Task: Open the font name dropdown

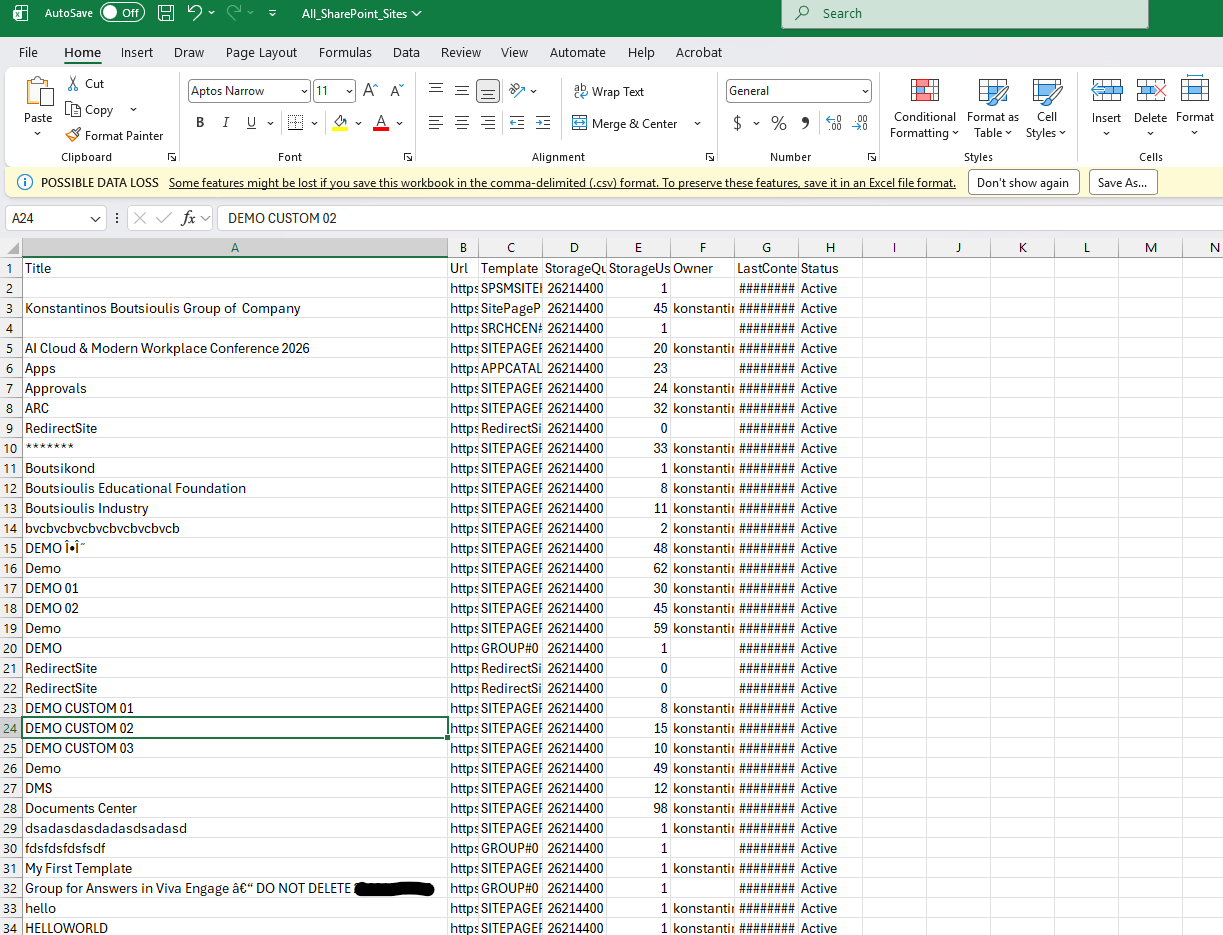Action: [x=304, y=91]
